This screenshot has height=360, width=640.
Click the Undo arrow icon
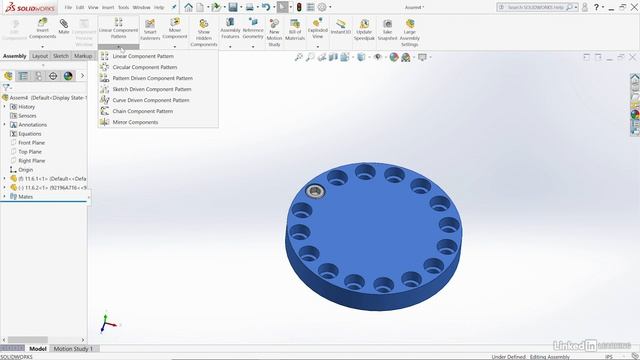[x=266, y=7]
